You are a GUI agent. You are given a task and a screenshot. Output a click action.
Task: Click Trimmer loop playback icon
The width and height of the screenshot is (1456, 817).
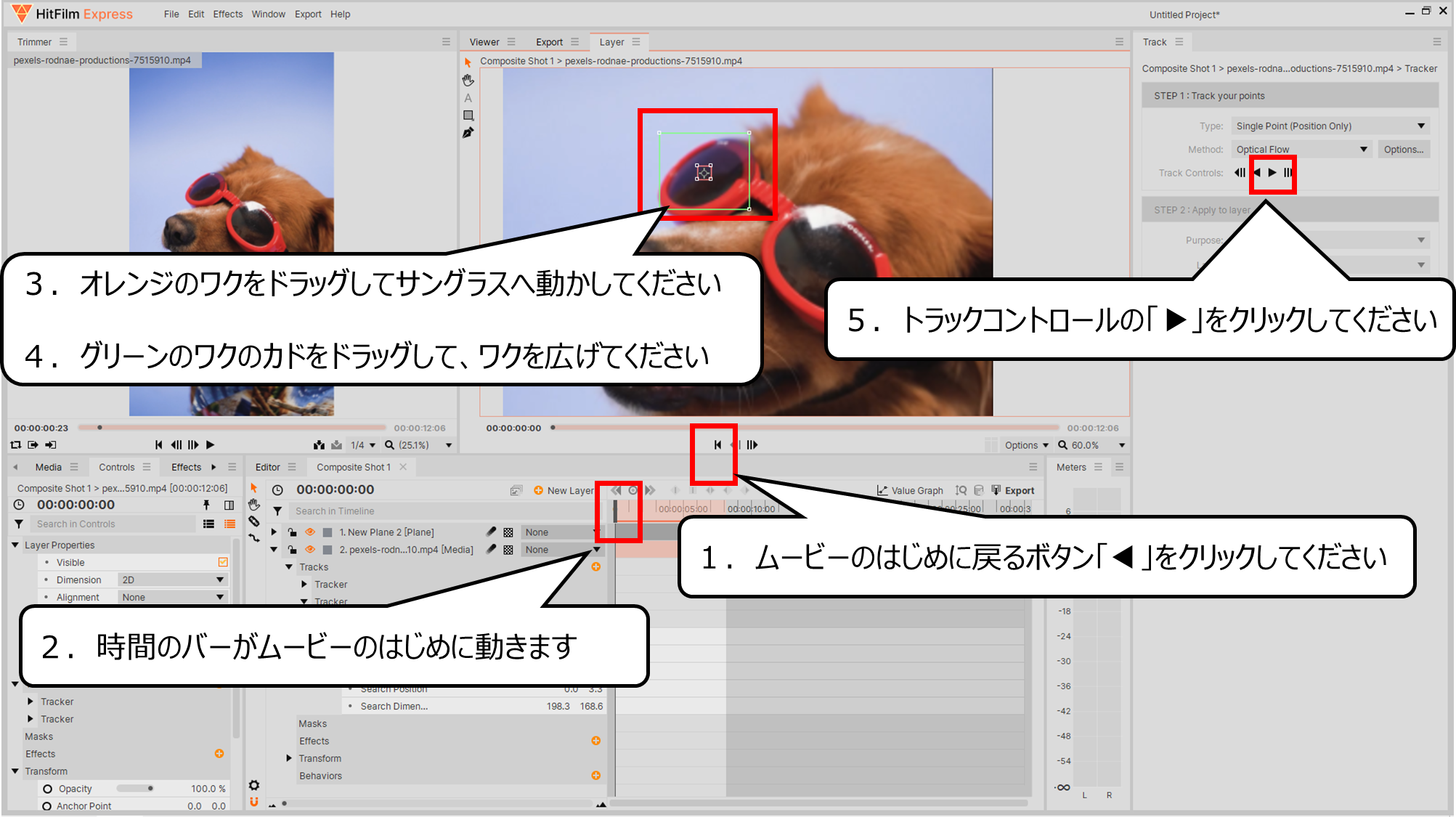tap(16, 444)
